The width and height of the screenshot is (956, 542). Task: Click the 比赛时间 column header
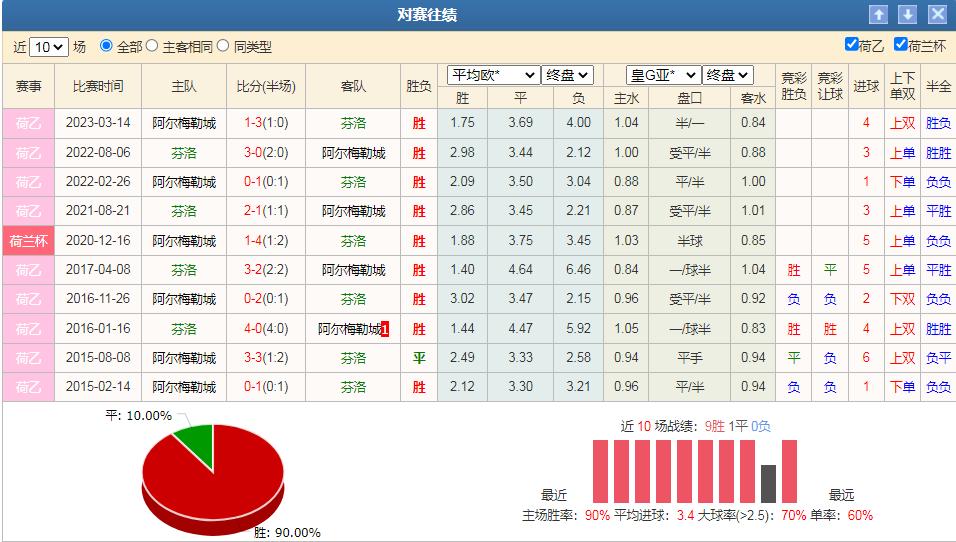[98, 87]
